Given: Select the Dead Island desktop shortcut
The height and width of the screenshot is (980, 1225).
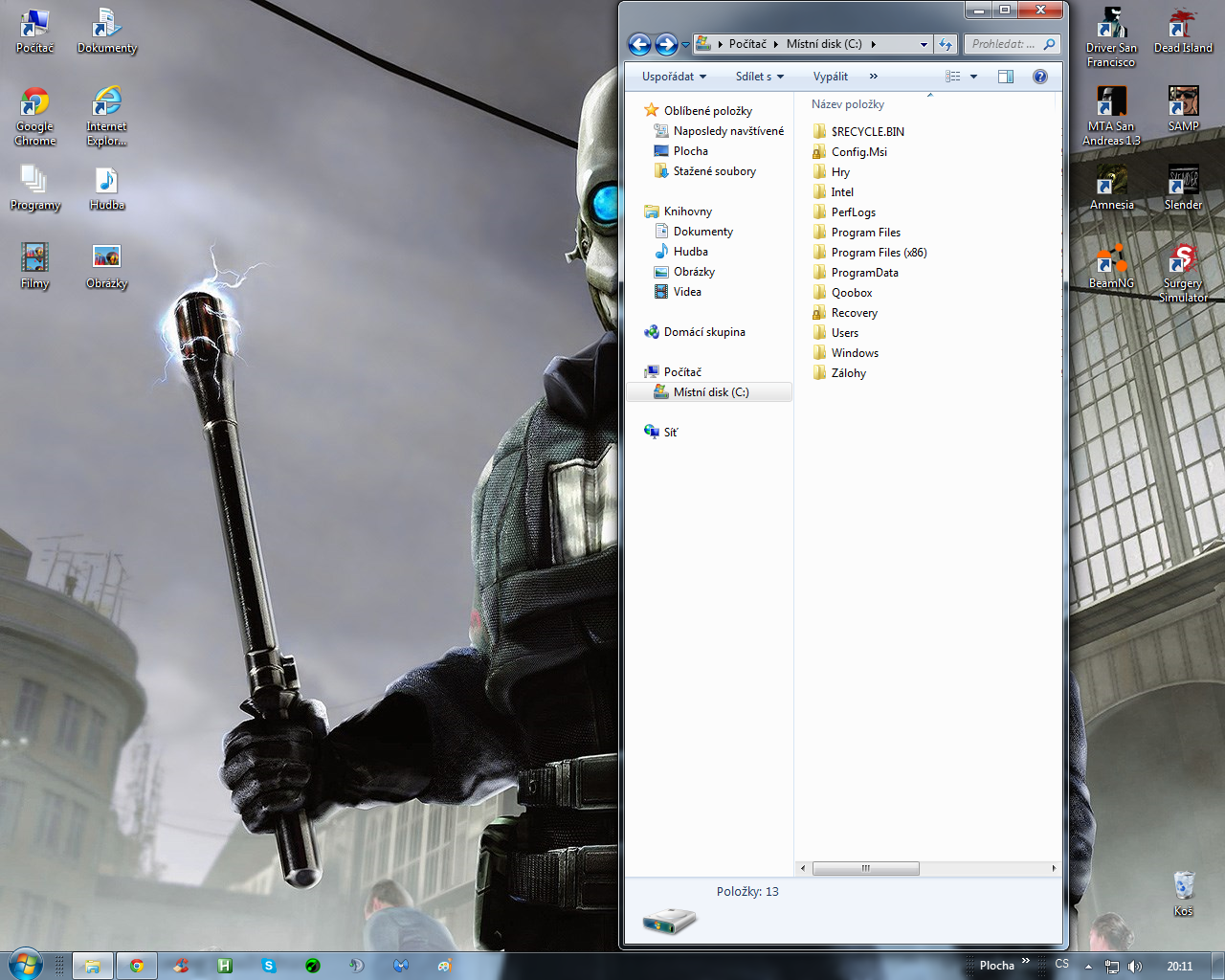Looking at the screenshot, I should 1183,30.
